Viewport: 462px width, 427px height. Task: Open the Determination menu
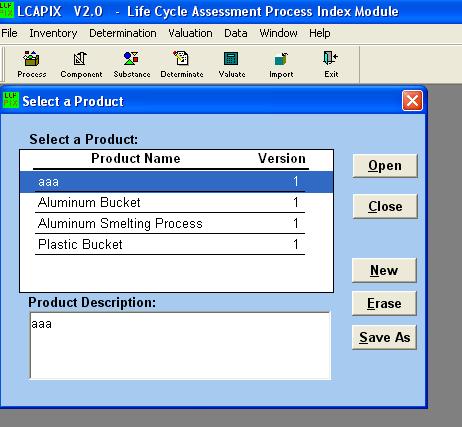click(x=123, y=33)
